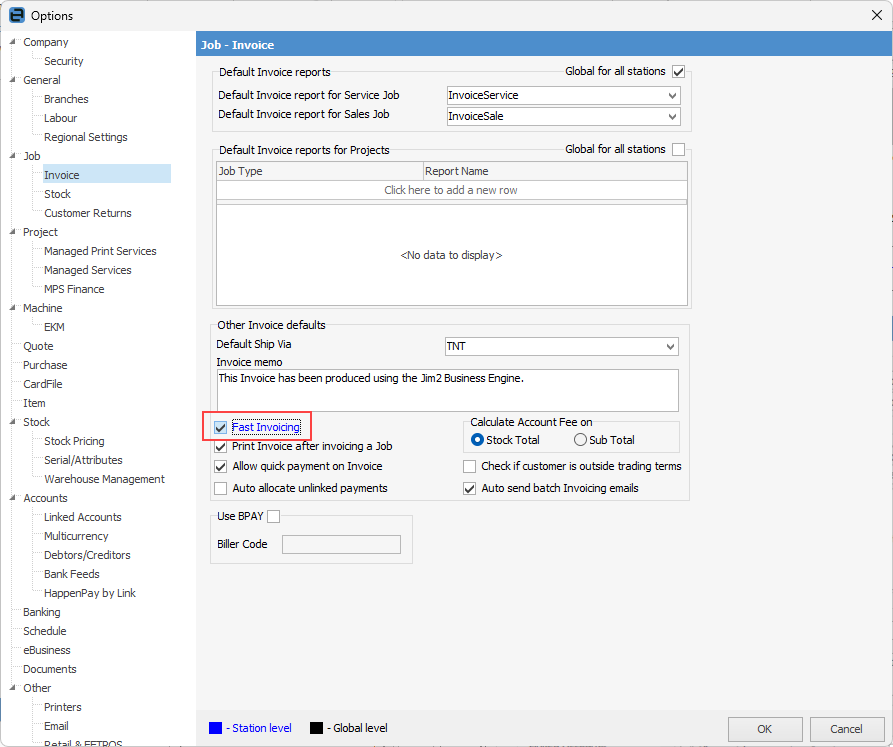The width and height of the screenshot is (893, 747).
Task: Open the Bank Feeds settings page
Action: pos(72,574)
